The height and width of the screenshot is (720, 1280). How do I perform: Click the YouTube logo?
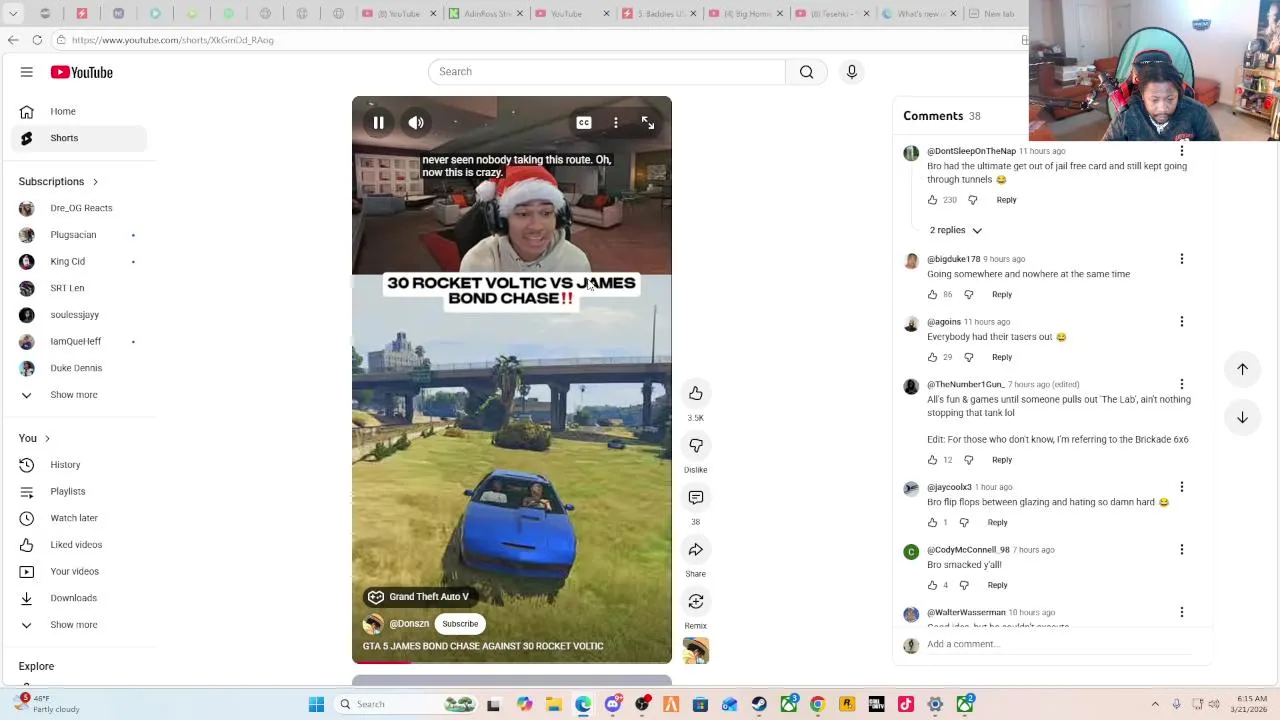pos(82,72)
